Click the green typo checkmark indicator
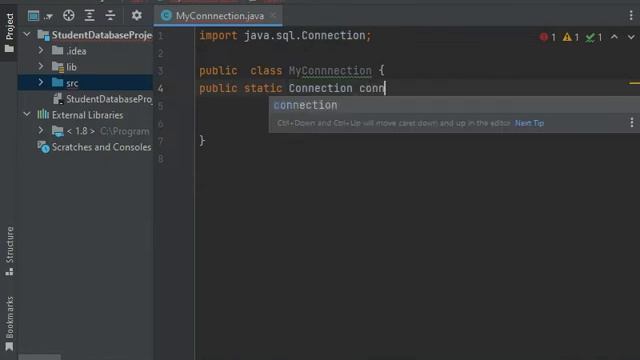Screen dimensions: 640x360 (x=594, y=37)
